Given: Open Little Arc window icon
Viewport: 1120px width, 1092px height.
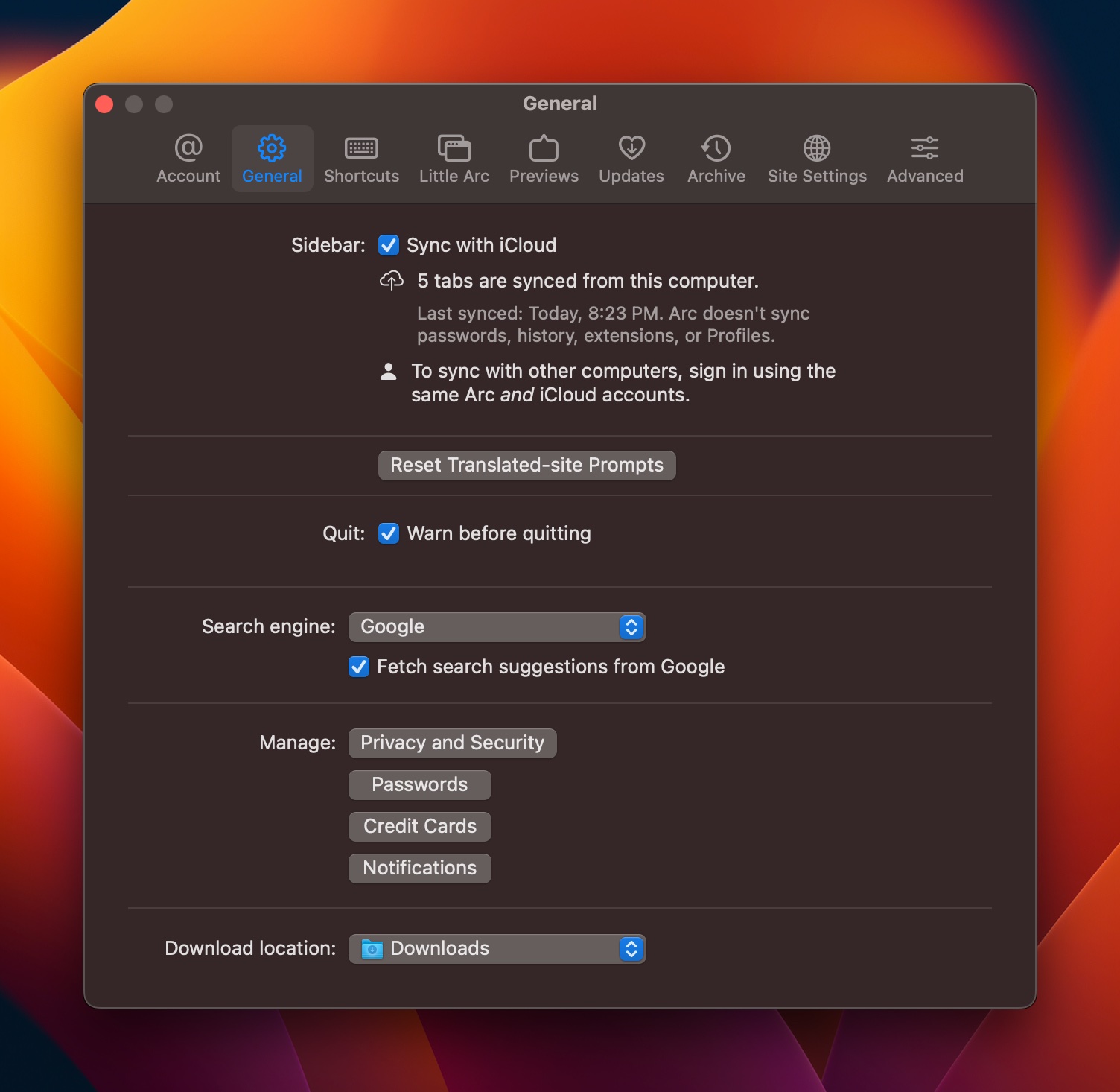Looking at the screenshot, I should point(454,148).
